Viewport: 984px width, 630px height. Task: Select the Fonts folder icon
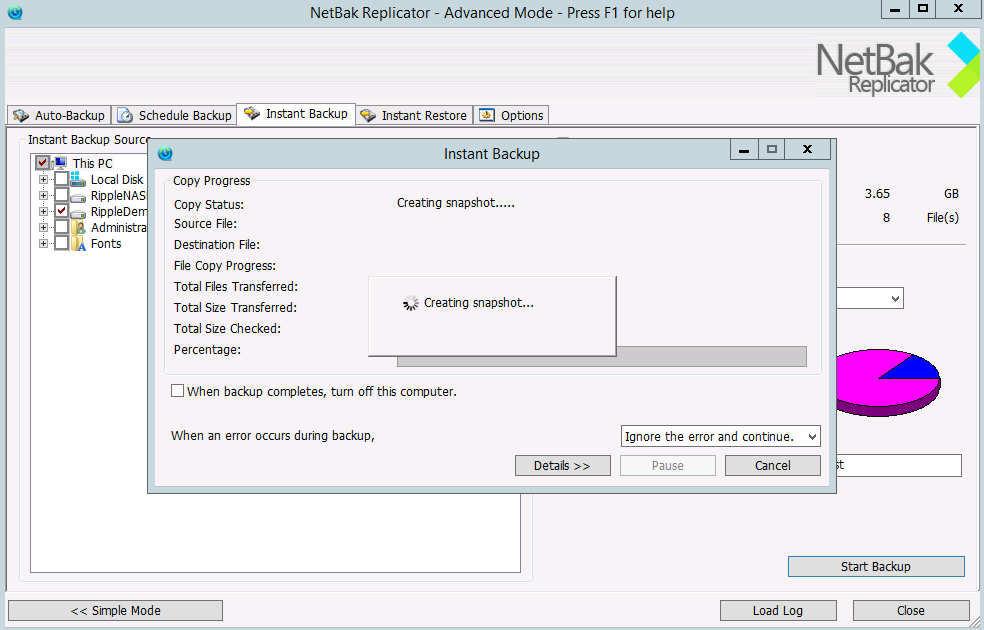pyautogui.click(x=78, y=243)
